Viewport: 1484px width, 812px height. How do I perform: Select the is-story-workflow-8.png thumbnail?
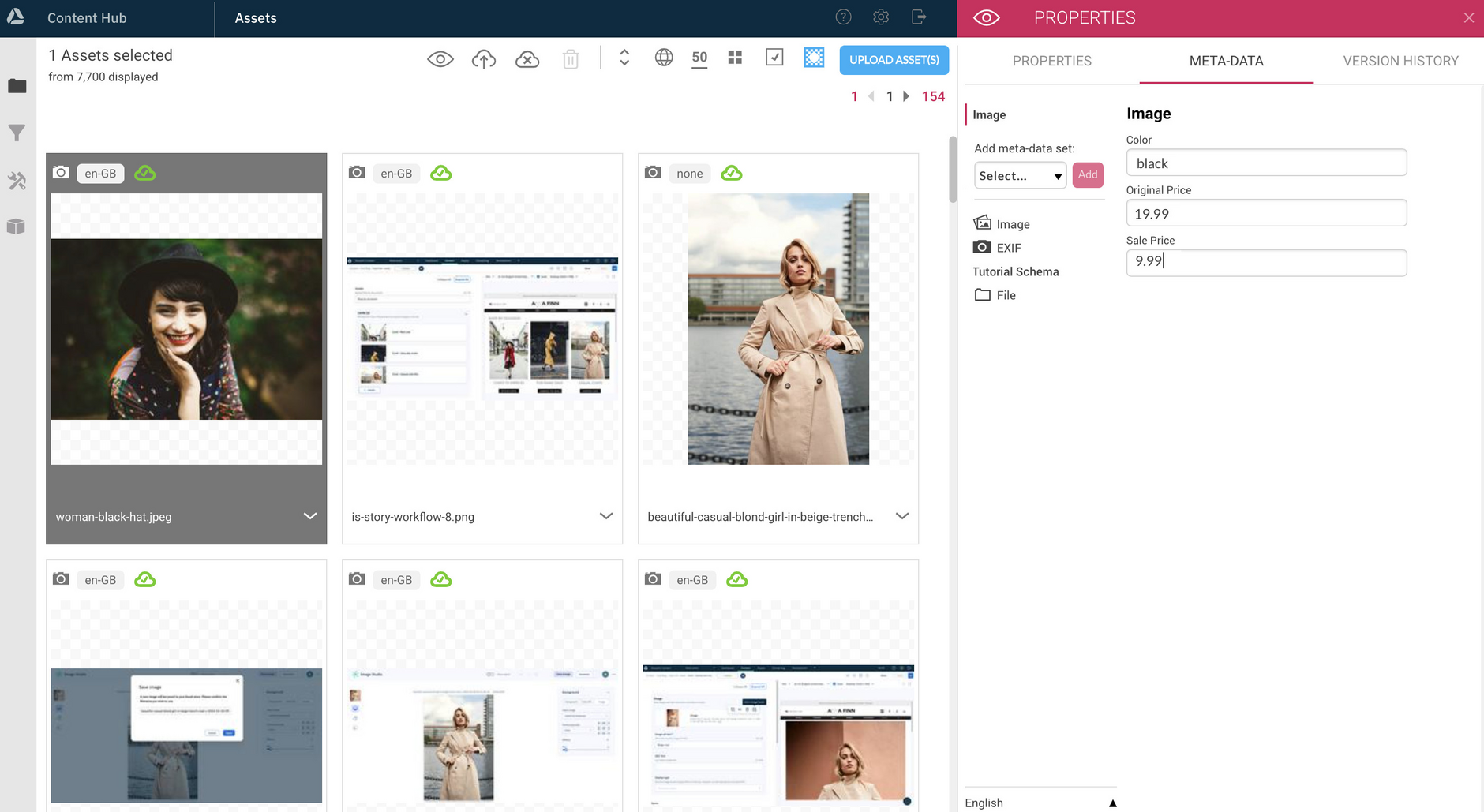(x=482, y=329)
